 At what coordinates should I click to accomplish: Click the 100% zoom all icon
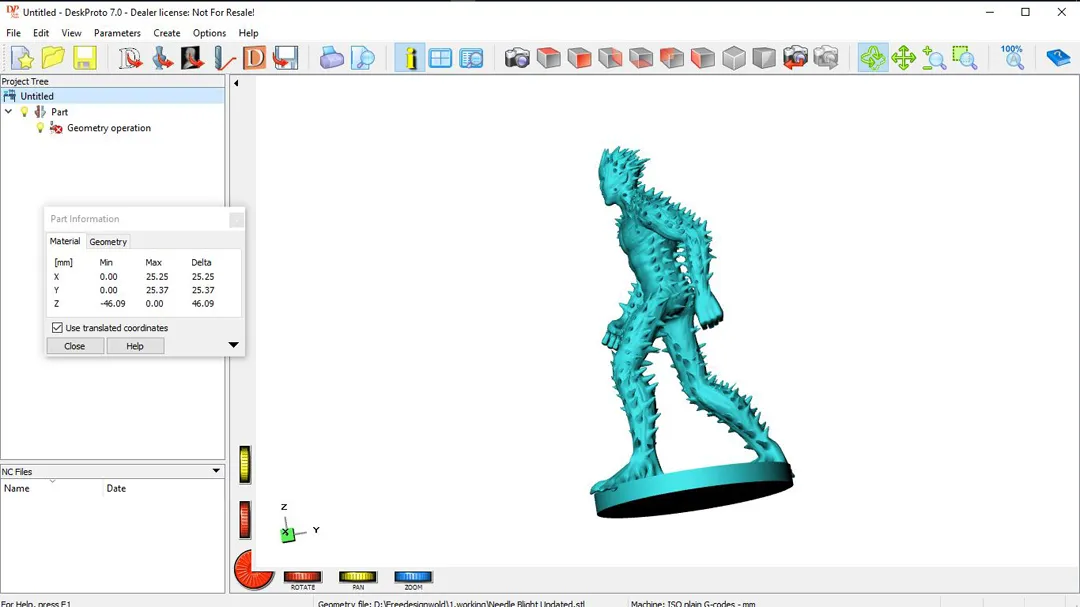tap(1012, 59)
